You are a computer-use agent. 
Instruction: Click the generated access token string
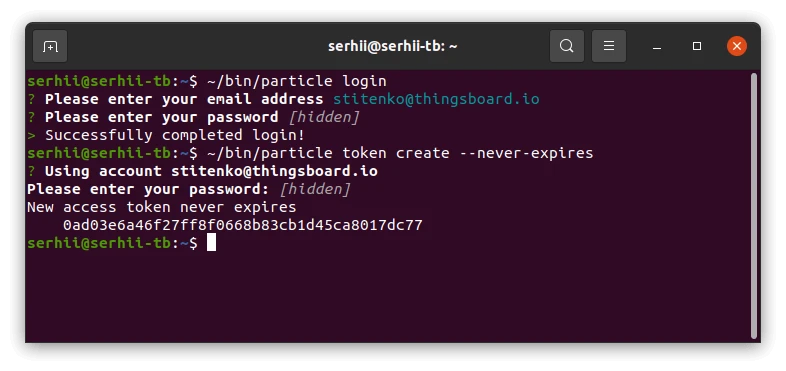[x=243, y=225]
